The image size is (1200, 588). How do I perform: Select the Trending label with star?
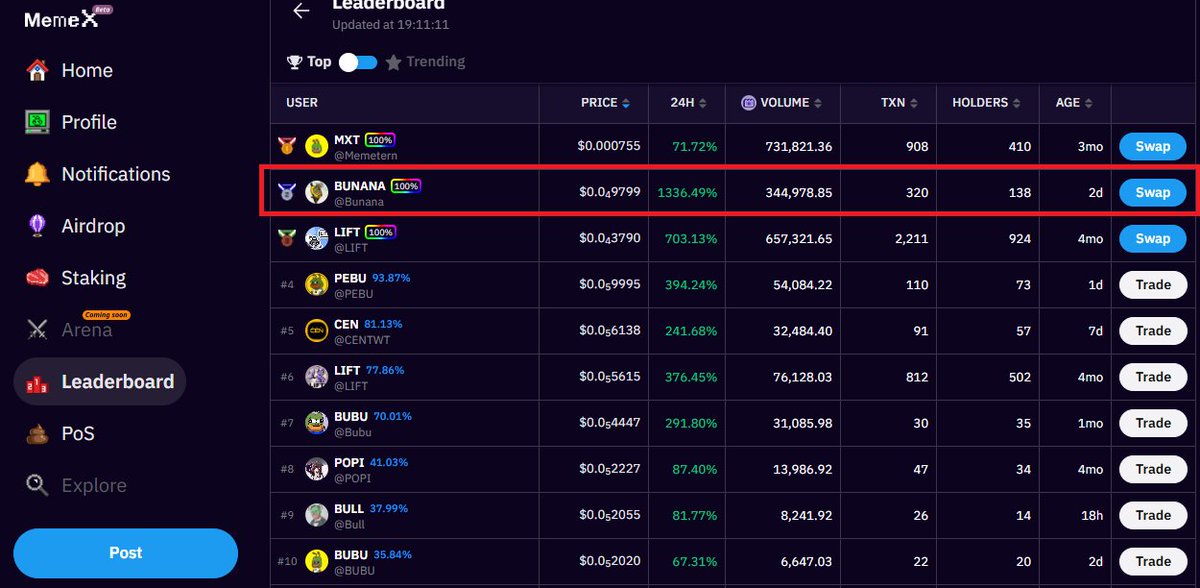pos(425,62)
